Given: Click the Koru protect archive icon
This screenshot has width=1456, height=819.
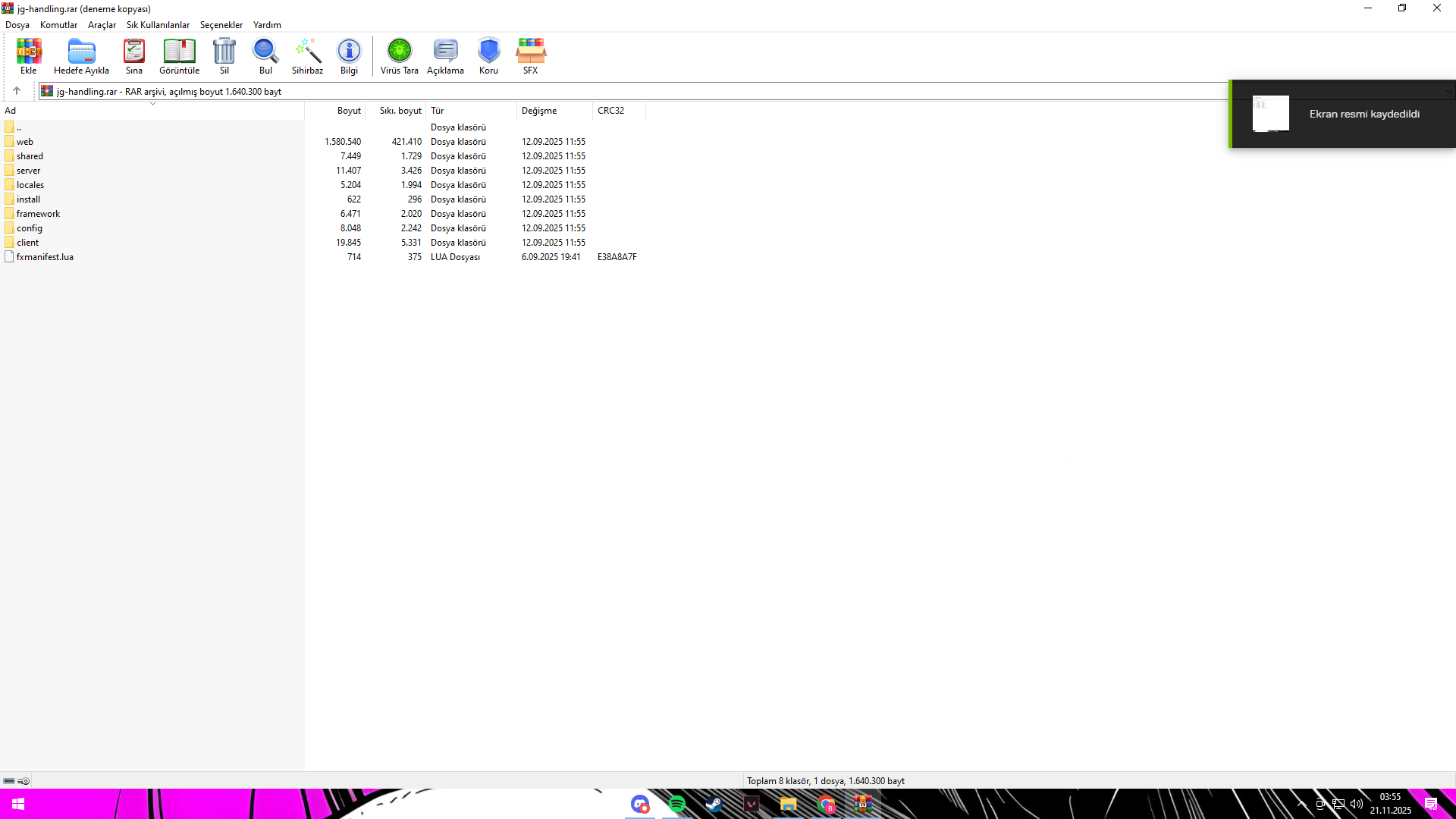Looking at the screenshot, I should pos(488,56).
